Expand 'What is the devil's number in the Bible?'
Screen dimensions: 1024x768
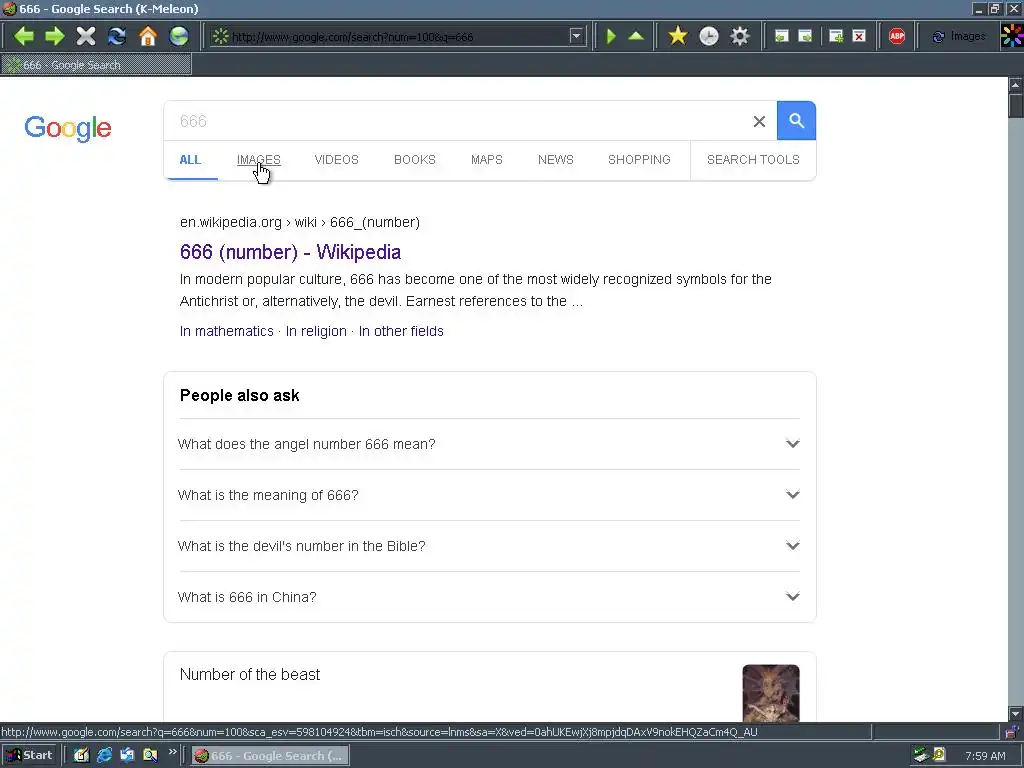click(x=489, y=546)
